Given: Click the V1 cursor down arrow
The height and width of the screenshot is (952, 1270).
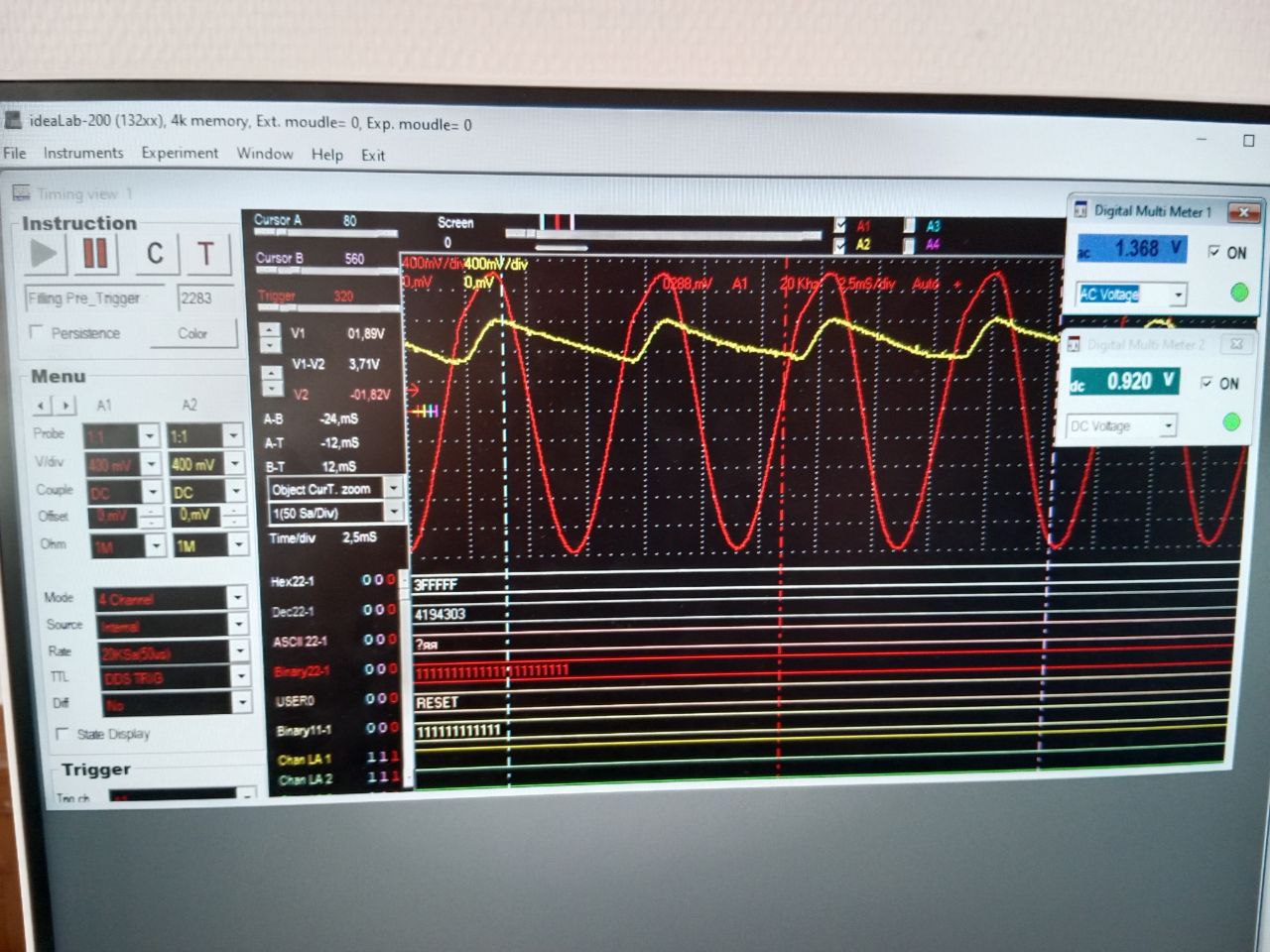Looking at the screenshot, I should 270,344.
